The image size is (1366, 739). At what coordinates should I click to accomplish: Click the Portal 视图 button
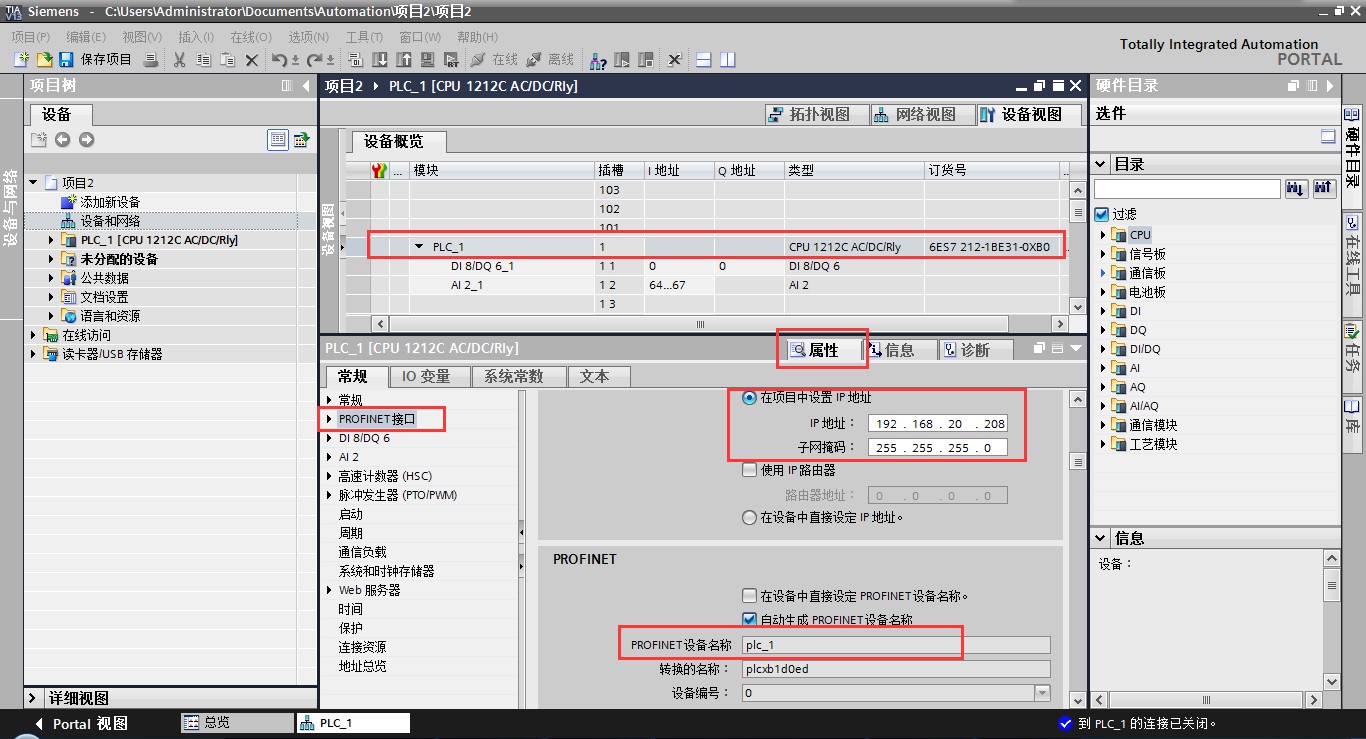pyautogui.click(x=82, y=724)
